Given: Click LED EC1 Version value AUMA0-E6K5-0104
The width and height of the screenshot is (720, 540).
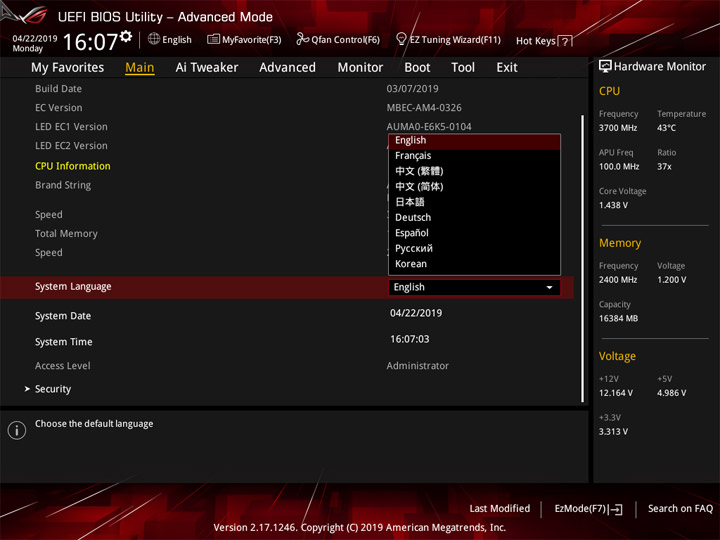Looking at the screenshot, I should tap(429, 127).
